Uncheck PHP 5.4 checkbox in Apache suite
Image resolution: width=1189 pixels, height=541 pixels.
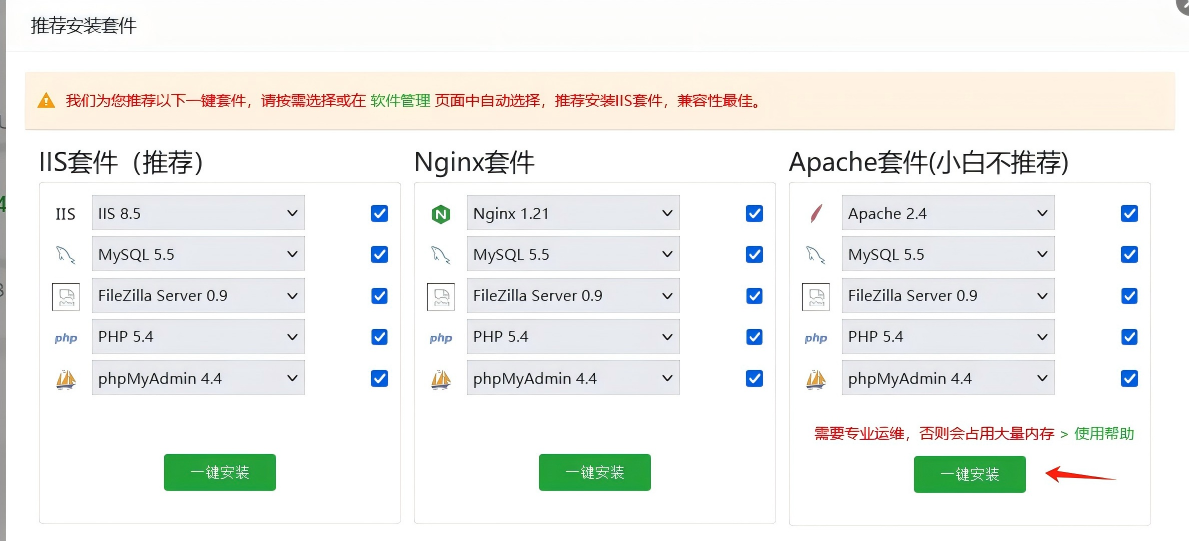point(1129,336)
